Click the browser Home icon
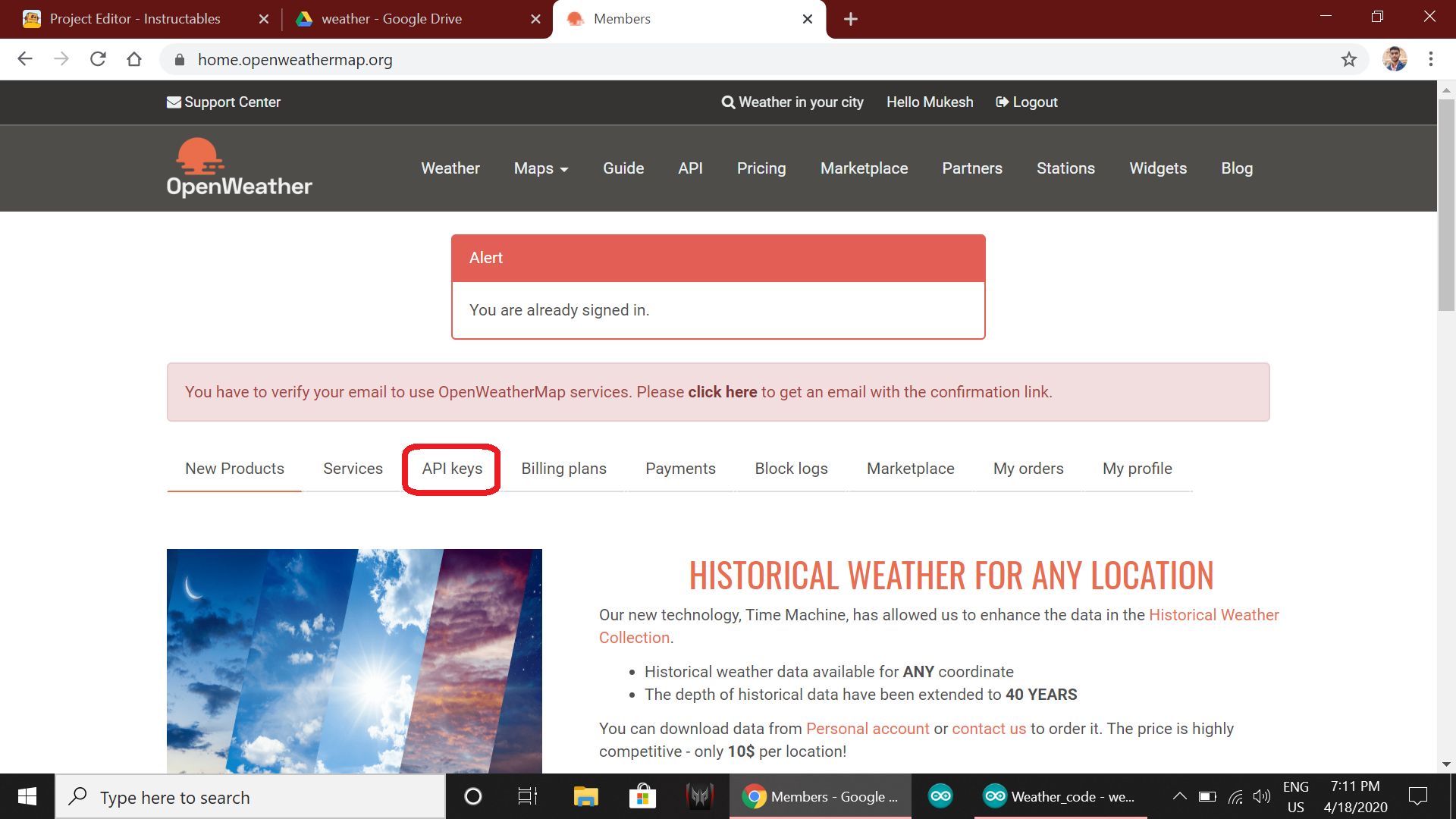This screenshot has width=1456, height=819. pos(135,59)
